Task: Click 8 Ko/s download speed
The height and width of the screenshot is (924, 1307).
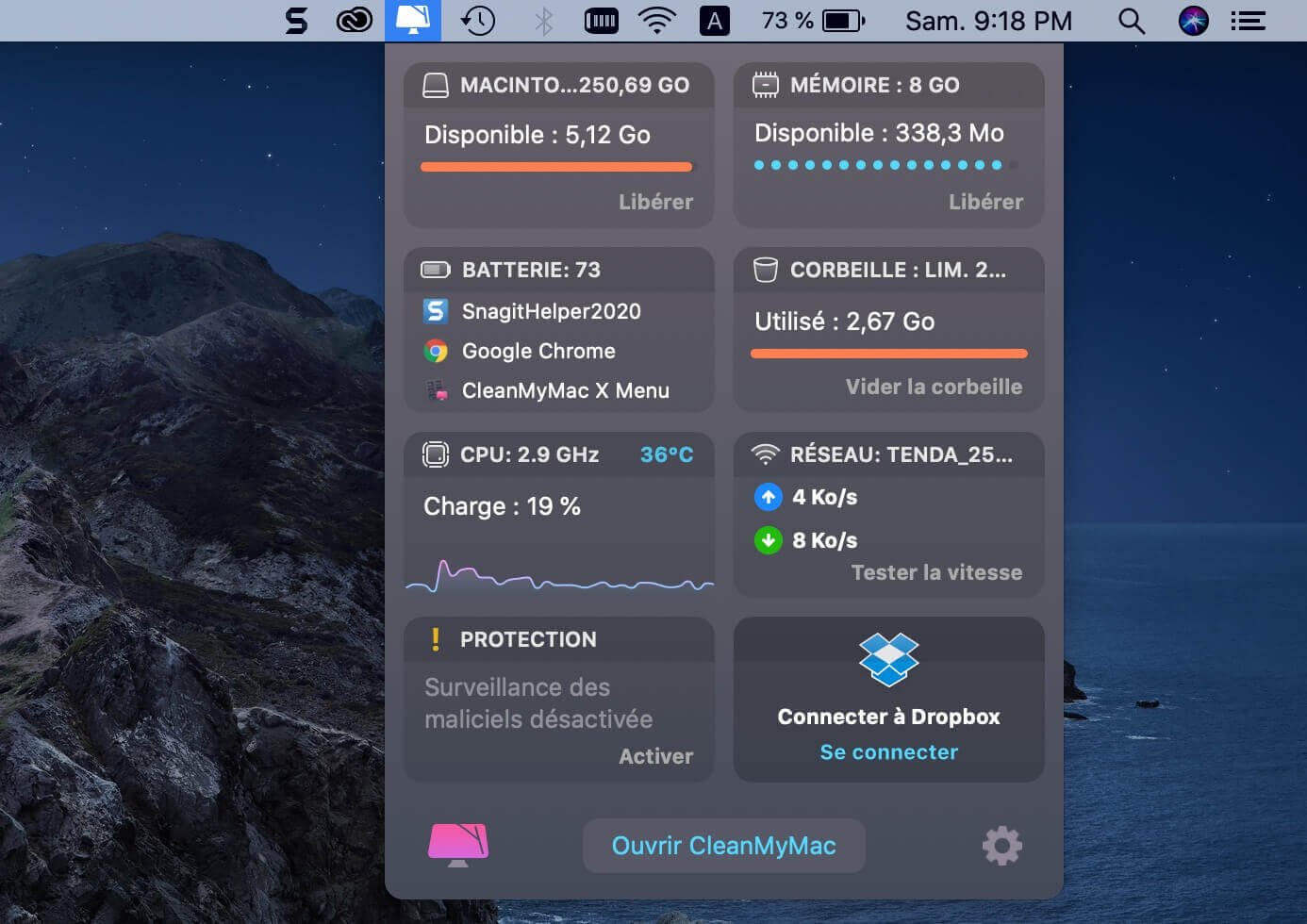Action: point(824,540)
